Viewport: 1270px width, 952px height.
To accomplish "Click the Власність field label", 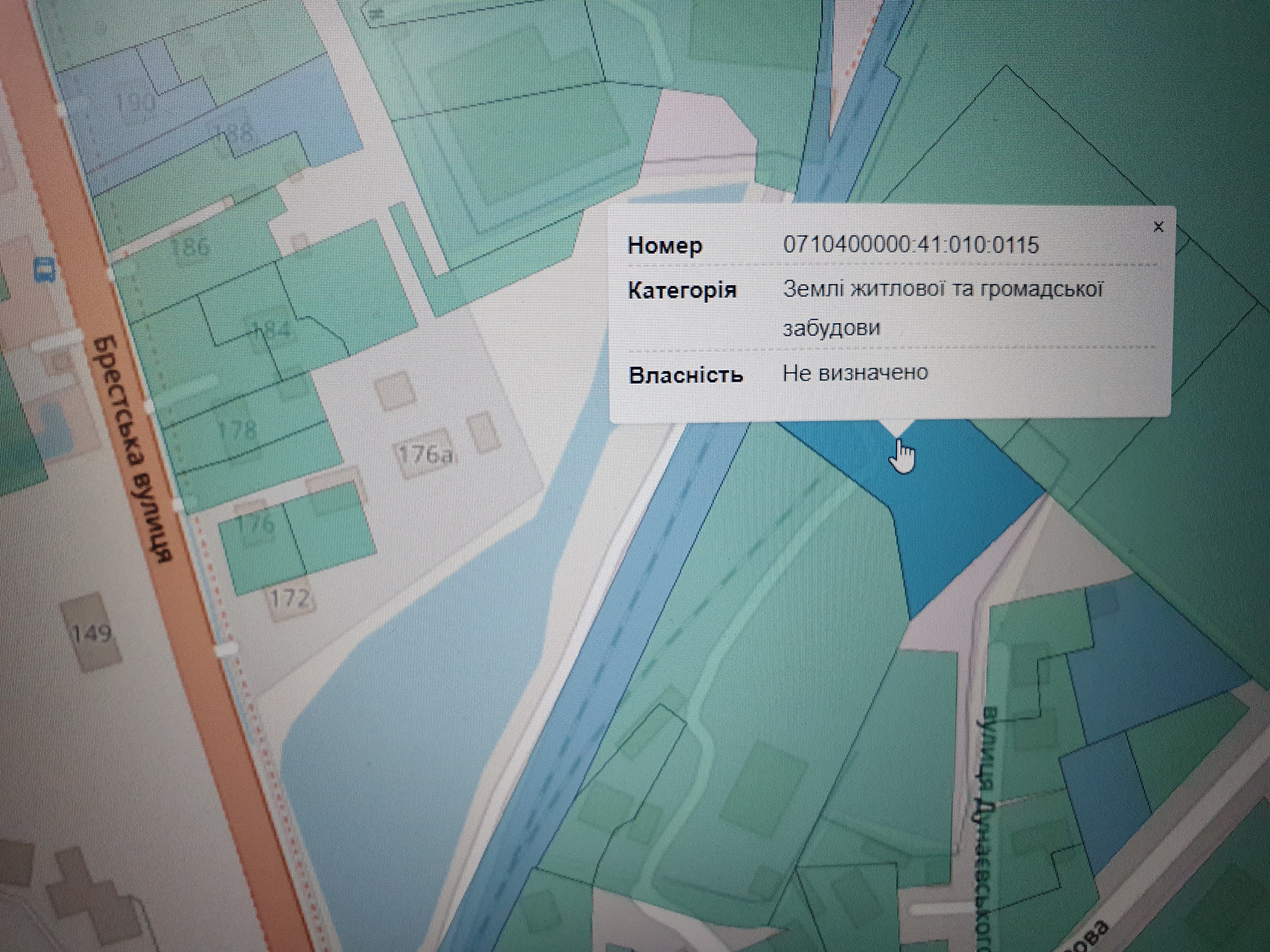I will 685,375.
